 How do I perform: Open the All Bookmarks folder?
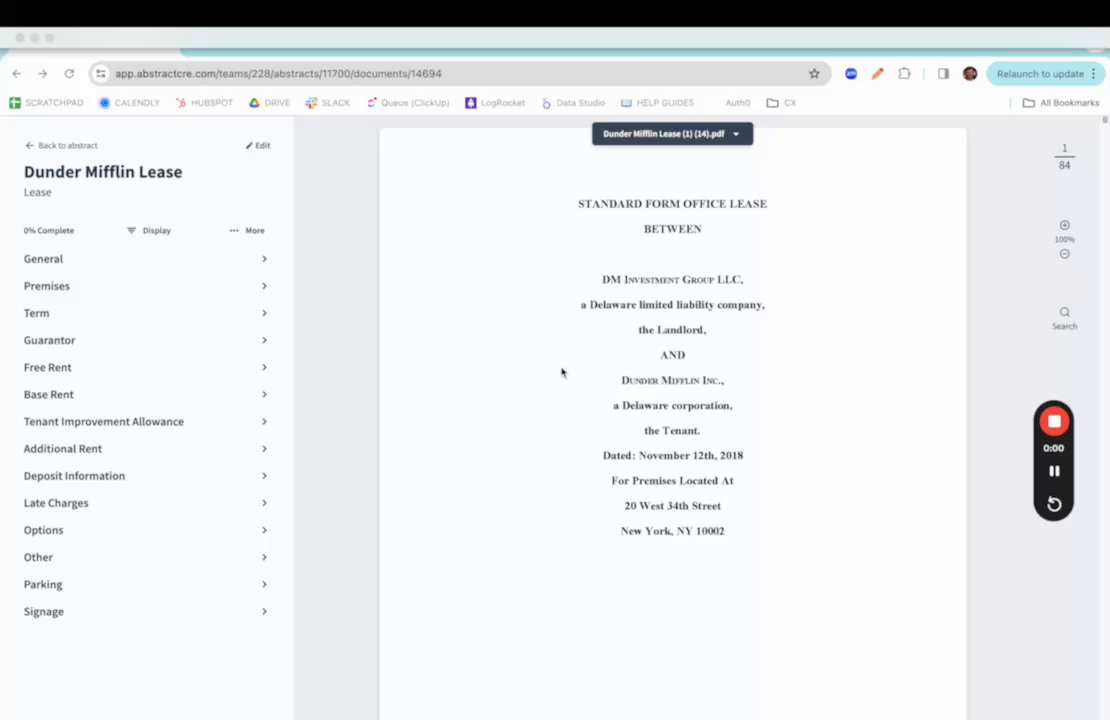pos(1060,103)
